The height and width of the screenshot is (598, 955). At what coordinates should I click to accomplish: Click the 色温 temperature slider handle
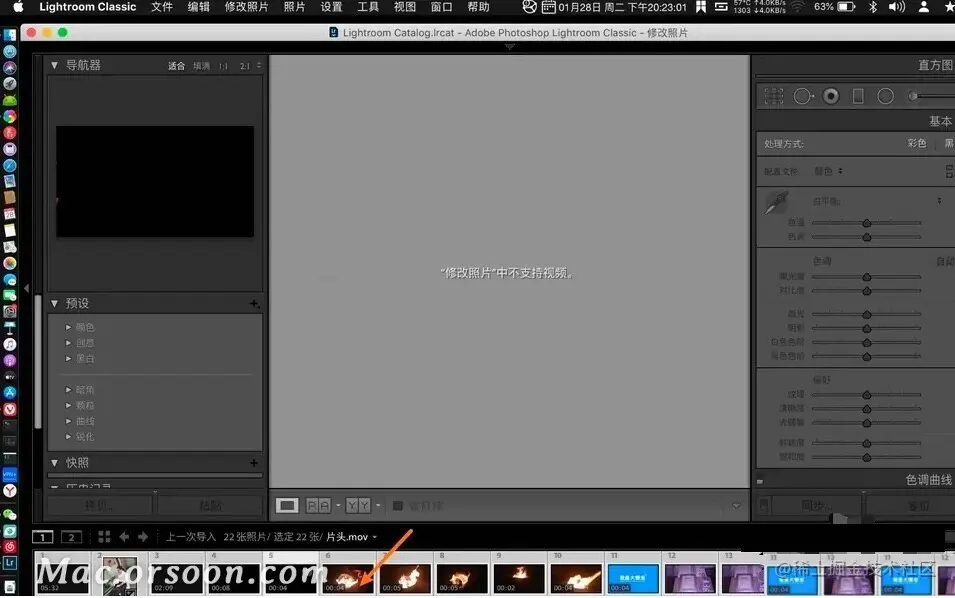point(866,223)
